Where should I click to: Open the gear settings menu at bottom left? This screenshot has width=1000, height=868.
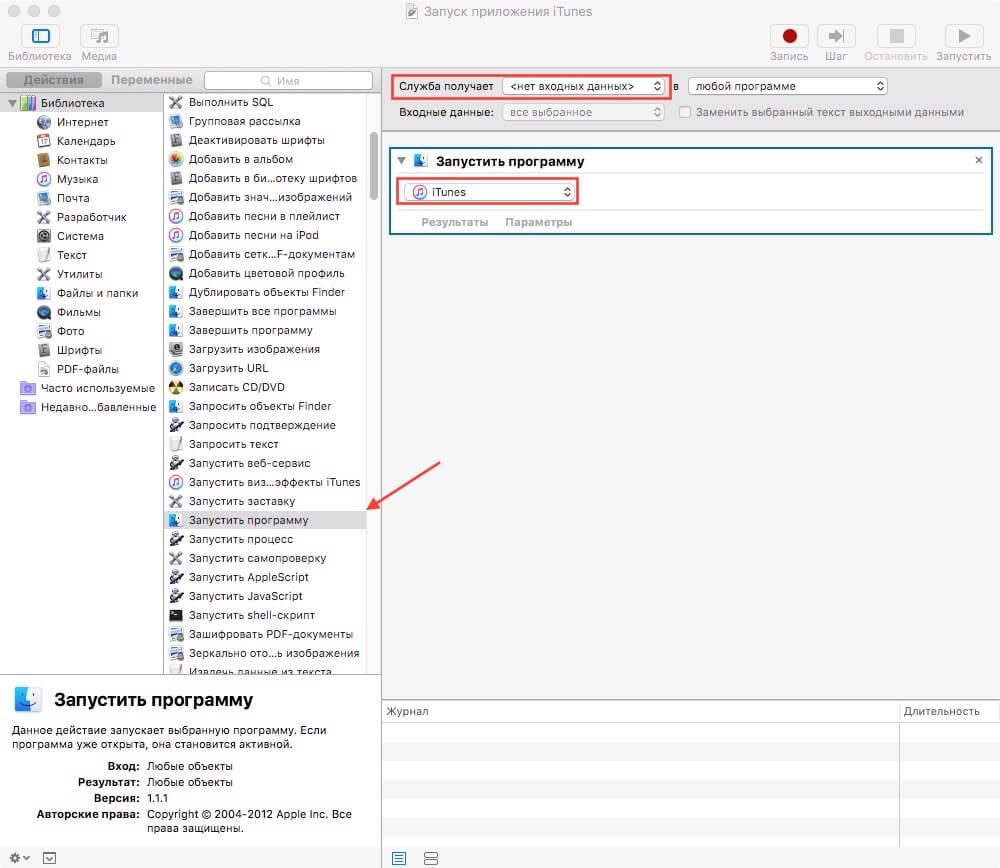19,858
